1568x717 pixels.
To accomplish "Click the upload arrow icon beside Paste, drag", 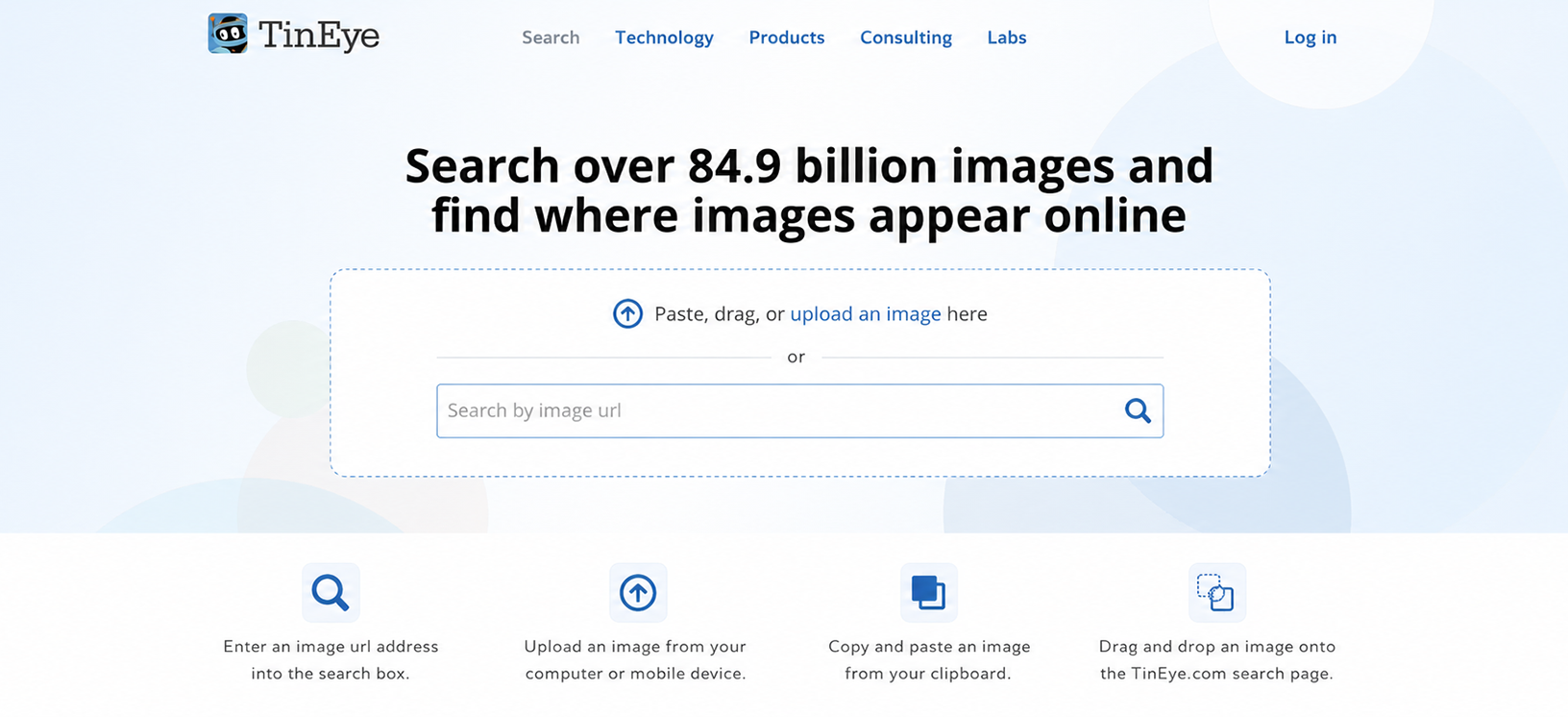I will click(627, 313).
